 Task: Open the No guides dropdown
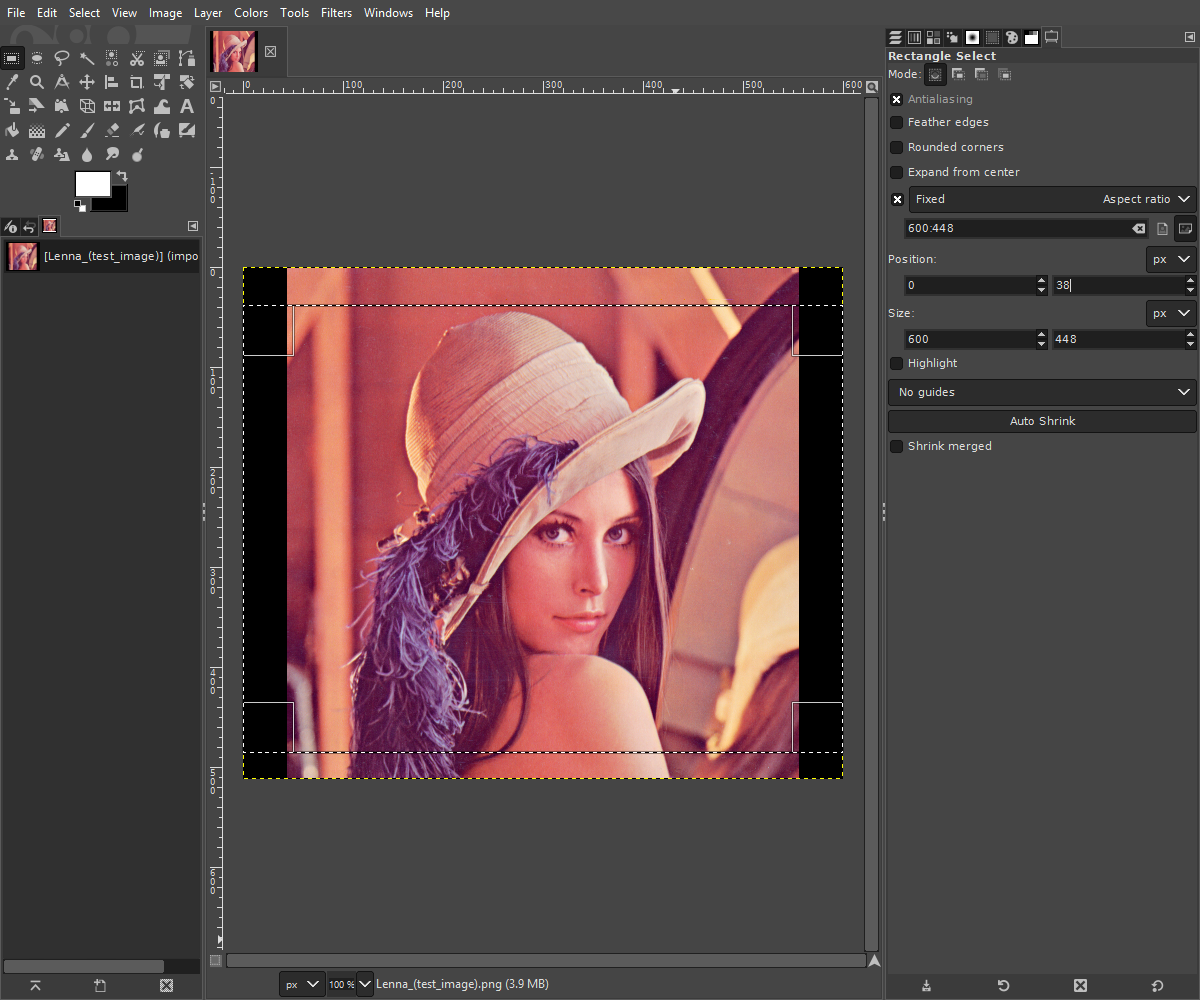click(1042, 392)
